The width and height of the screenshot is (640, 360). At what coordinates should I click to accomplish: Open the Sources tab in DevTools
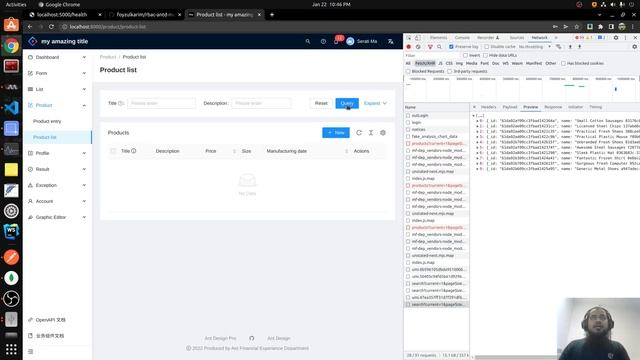(x=517, y=38)
